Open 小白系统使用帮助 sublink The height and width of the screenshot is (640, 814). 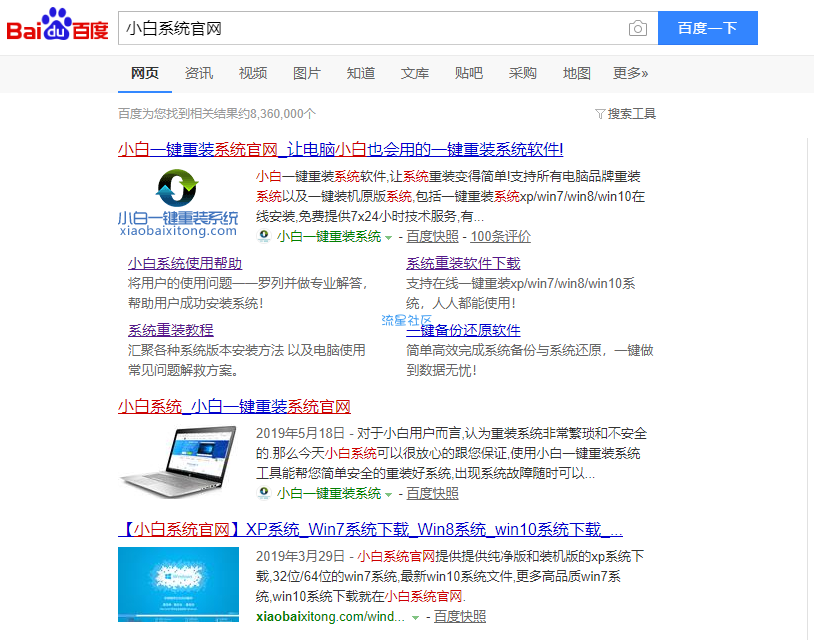click(x=185, y=263)
